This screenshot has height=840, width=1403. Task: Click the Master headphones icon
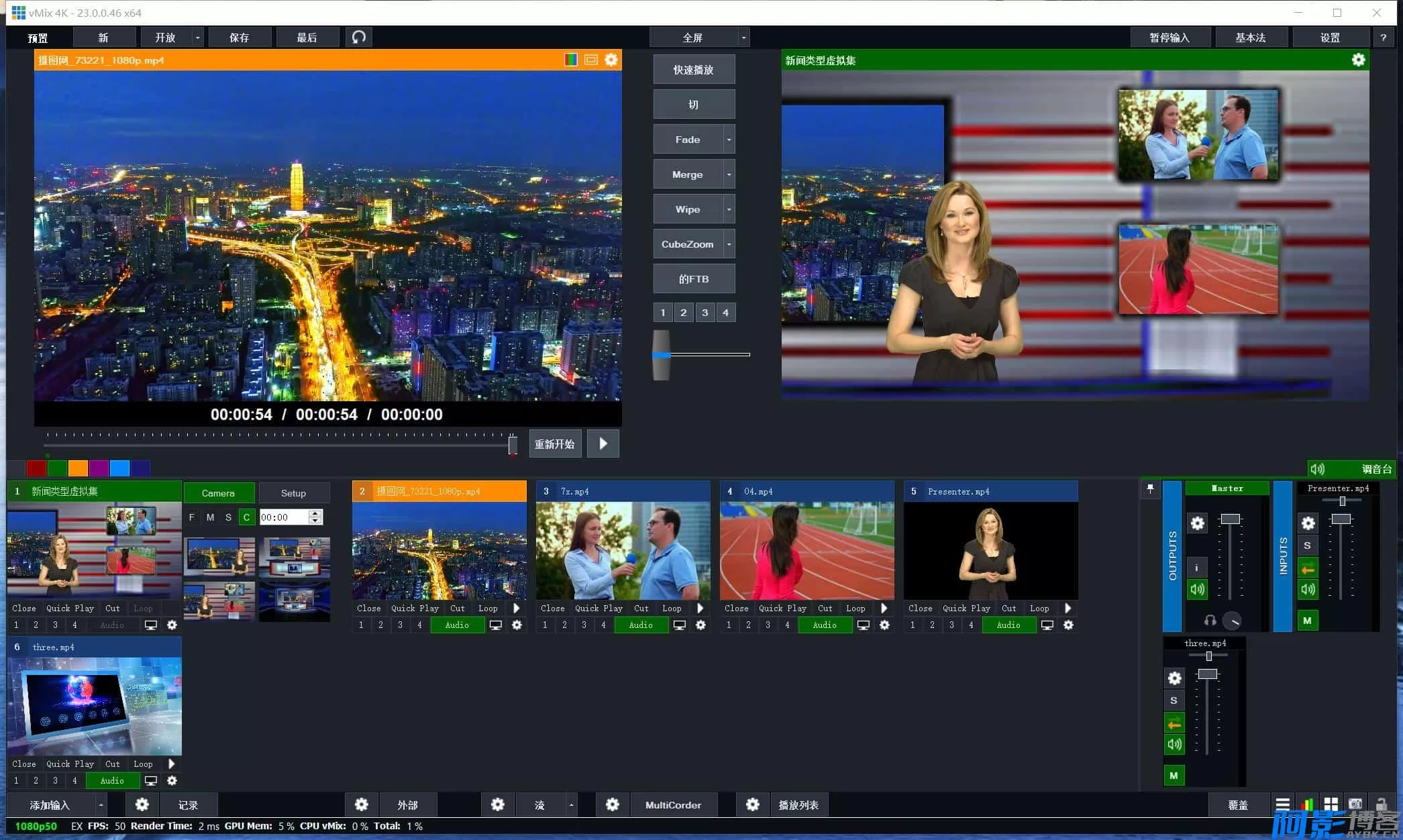pos(1210,621)
